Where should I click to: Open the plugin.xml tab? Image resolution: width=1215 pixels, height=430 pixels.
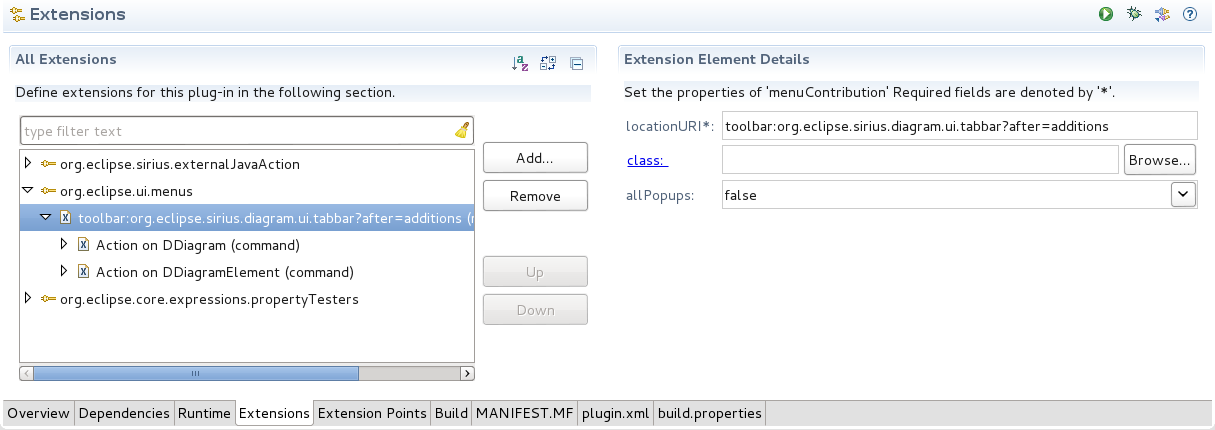click(x=616, y=413)
